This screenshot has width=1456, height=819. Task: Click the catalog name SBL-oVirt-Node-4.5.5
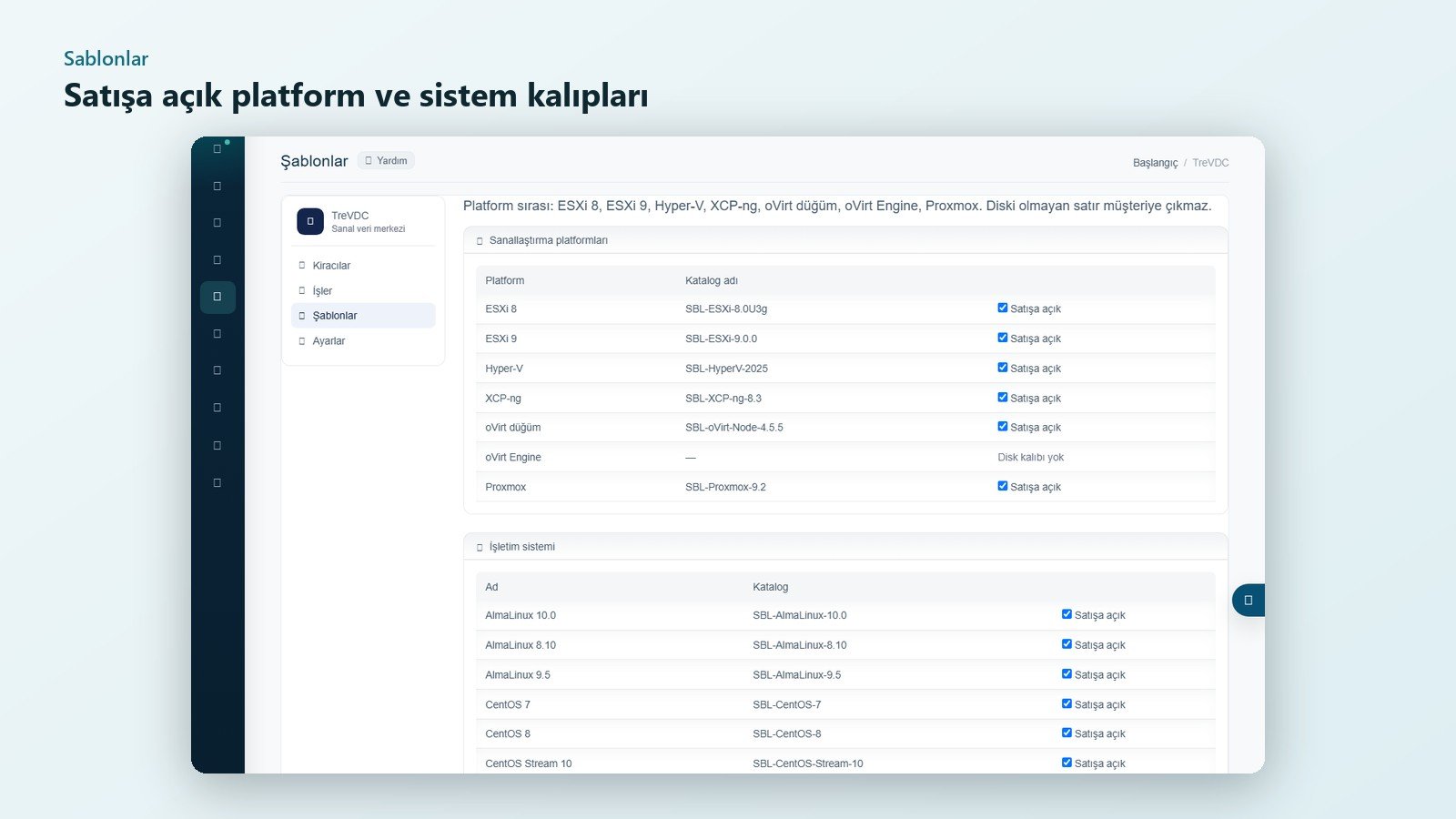coord(734,428)
